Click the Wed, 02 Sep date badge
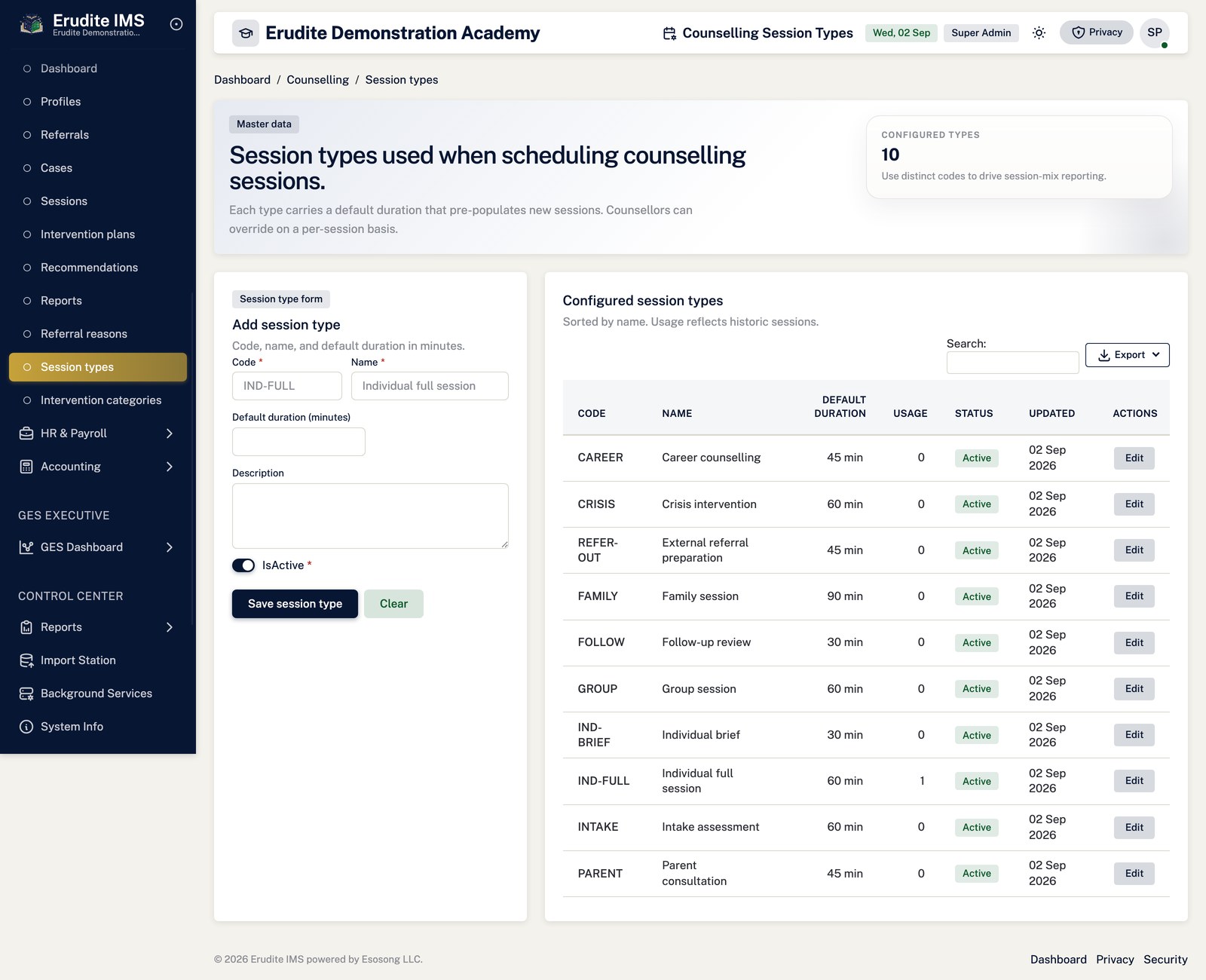The height and width of the screenshot is (980, 1206). (x=901, y=33)
